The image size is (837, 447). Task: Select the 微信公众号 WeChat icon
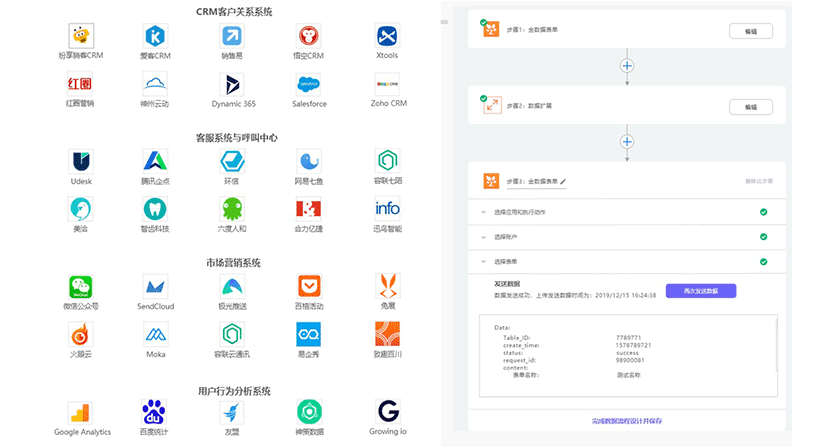(x=81, y=287)
